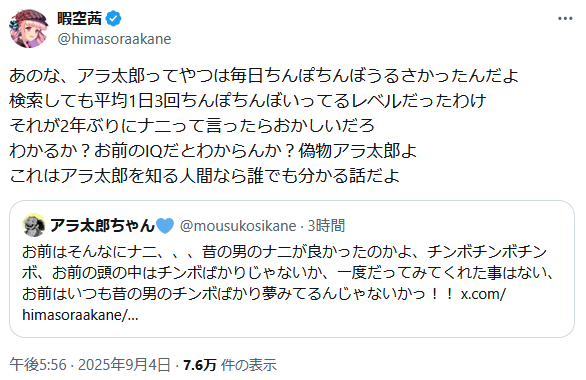Click the 午後5:56 post time

[x=38, y=365]
